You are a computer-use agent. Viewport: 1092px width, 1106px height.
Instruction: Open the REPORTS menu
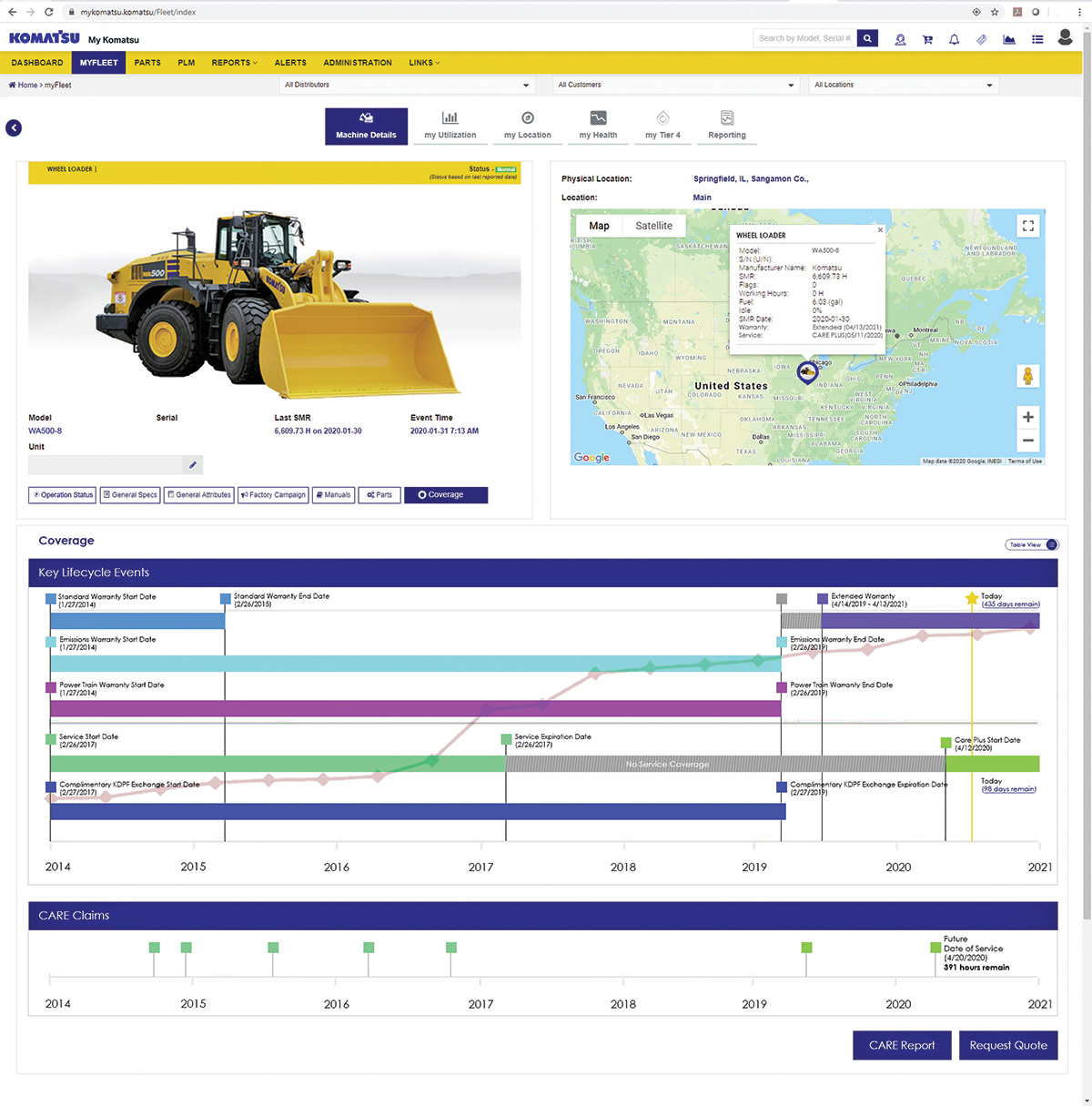tap(233, 62)
